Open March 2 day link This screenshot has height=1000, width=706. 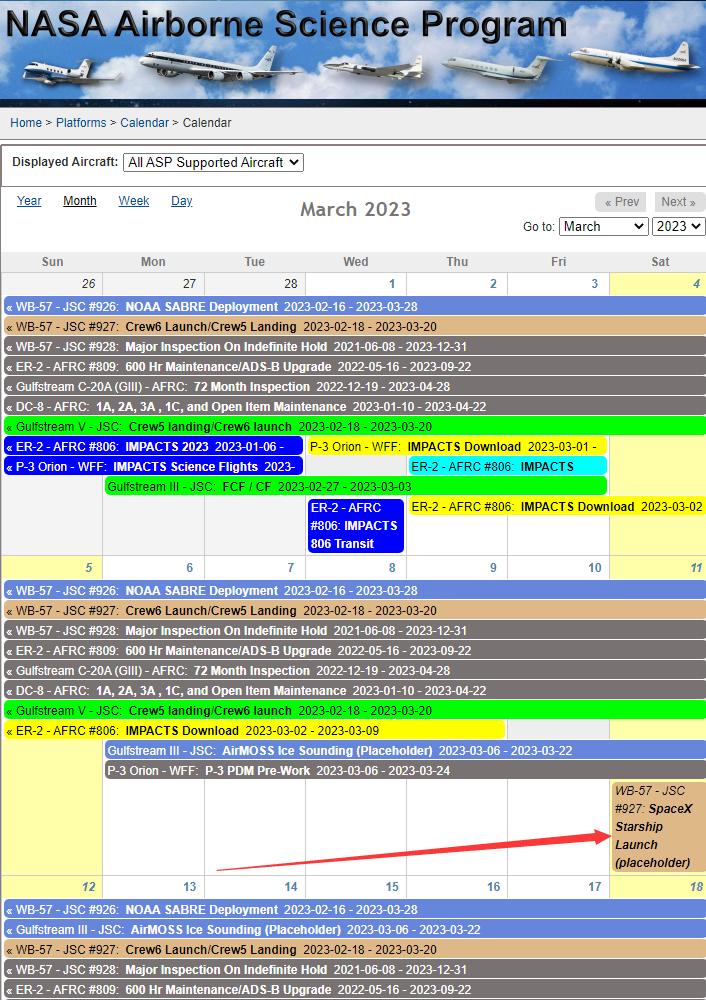click(x=493, y=284)
